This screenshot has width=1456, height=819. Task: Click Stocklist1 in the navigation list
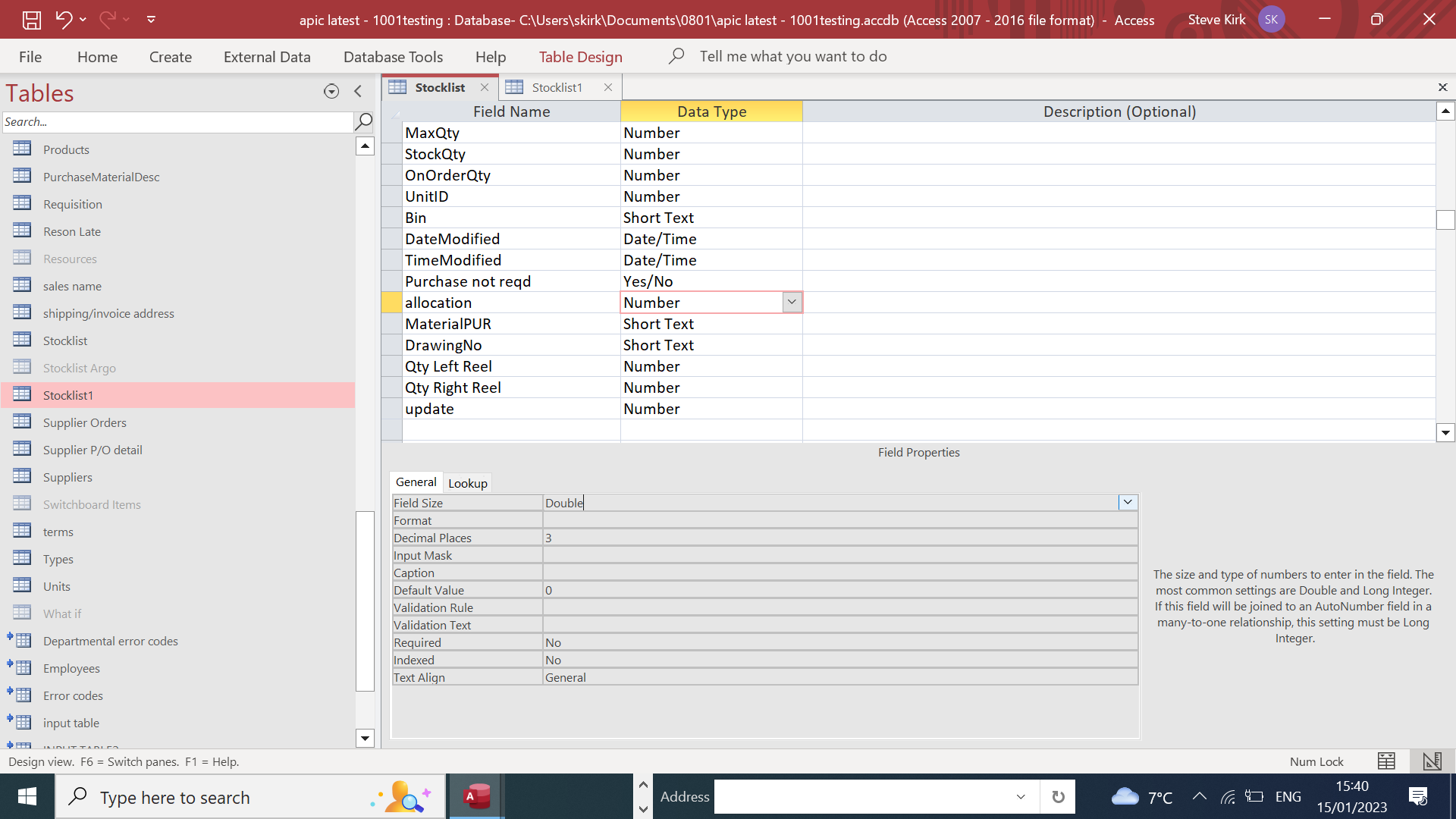[177, 395]
